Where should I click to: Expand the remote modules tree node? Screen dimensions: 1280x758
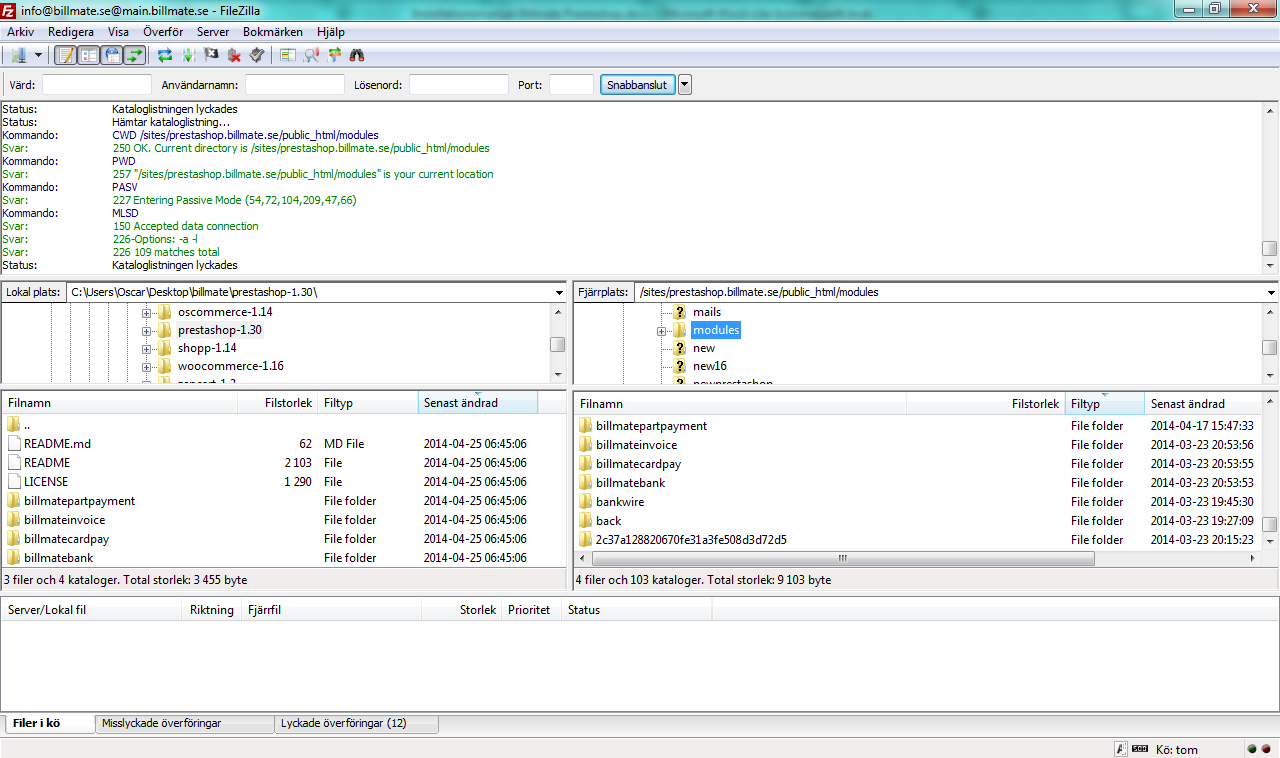[x=662, y=330]
